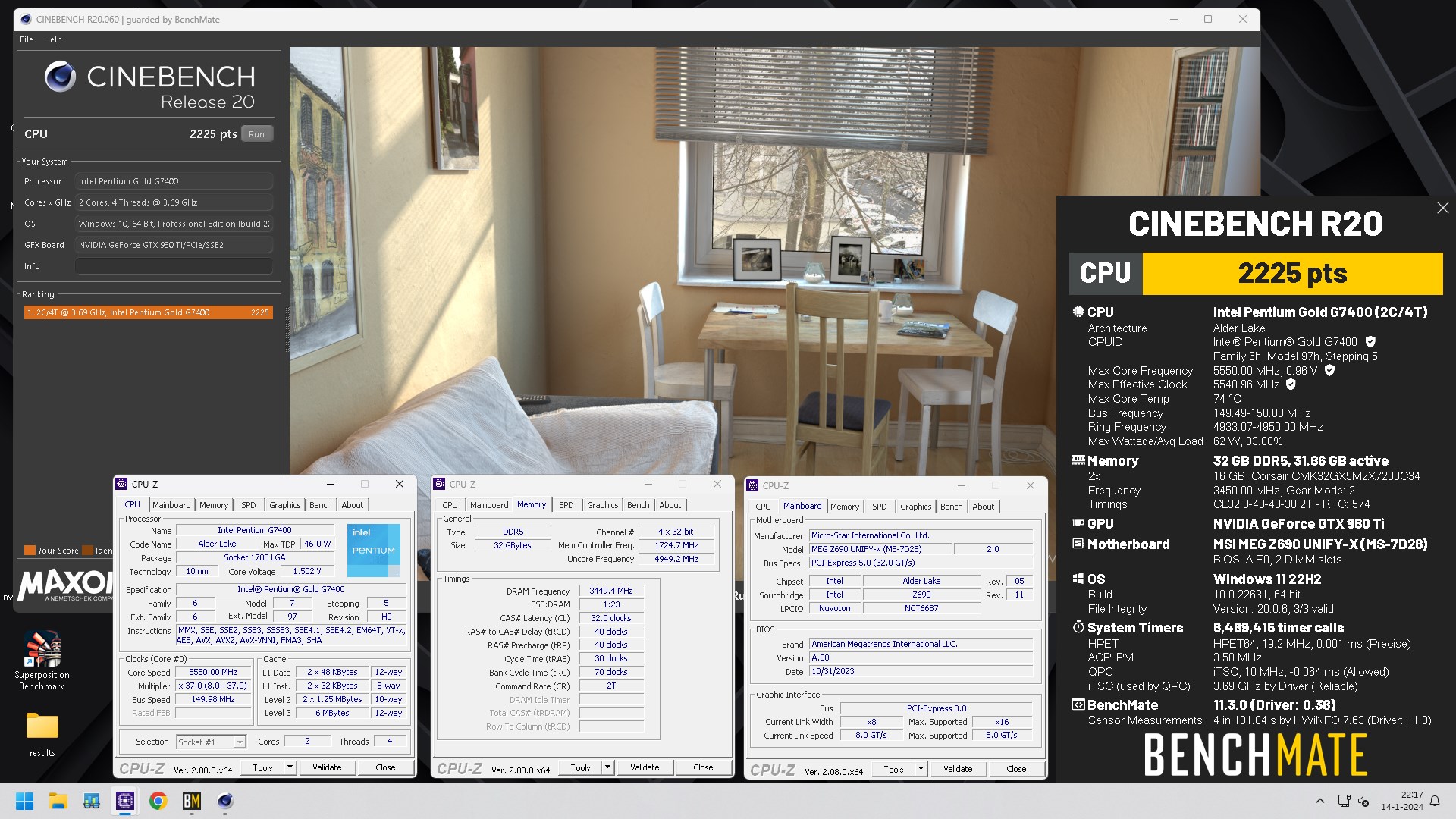Expand the Socket #1 selection dropdown

[x=240, y=742]
